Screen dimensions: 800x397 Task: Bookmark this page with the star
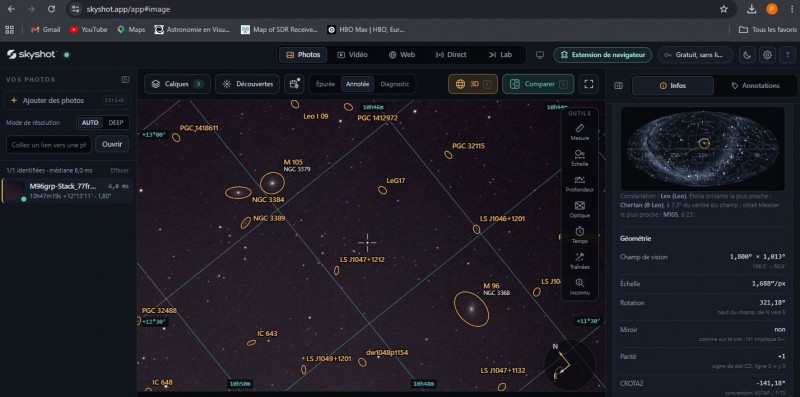723,9
